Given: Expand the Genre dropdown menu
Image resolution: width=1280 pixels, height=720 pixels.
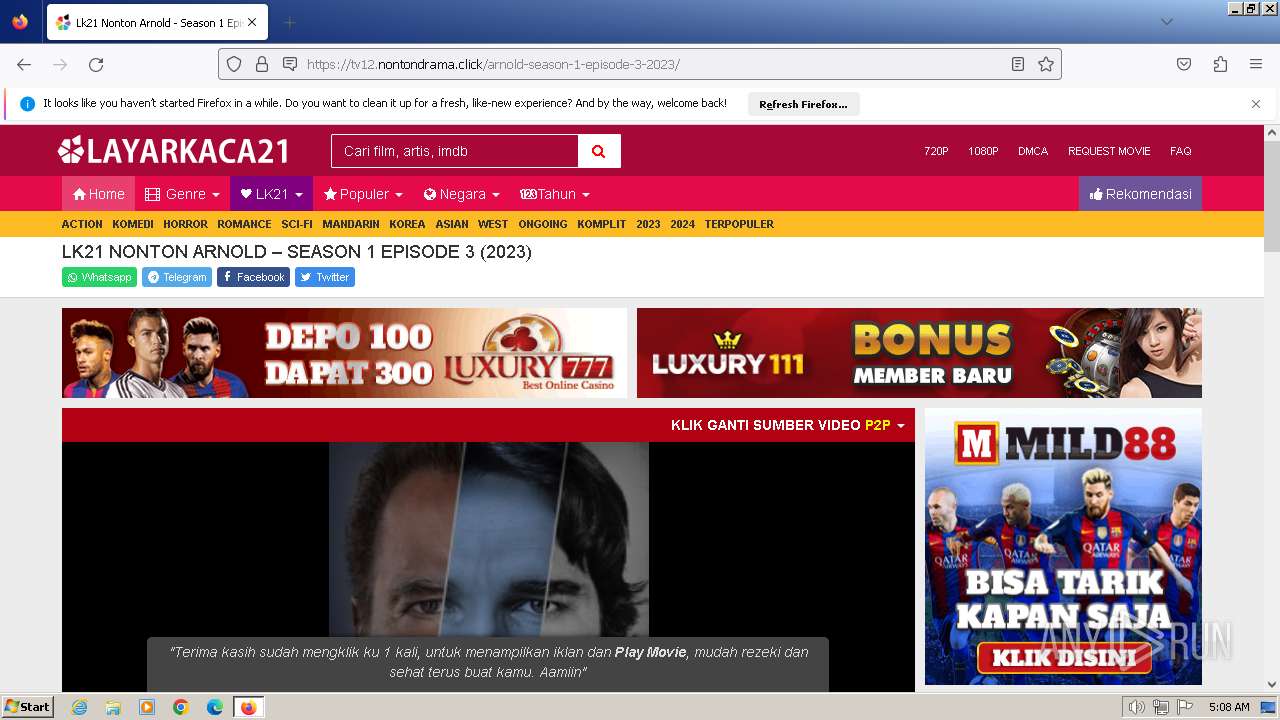Looking at the screenshot, I should [x=182, y=194].
